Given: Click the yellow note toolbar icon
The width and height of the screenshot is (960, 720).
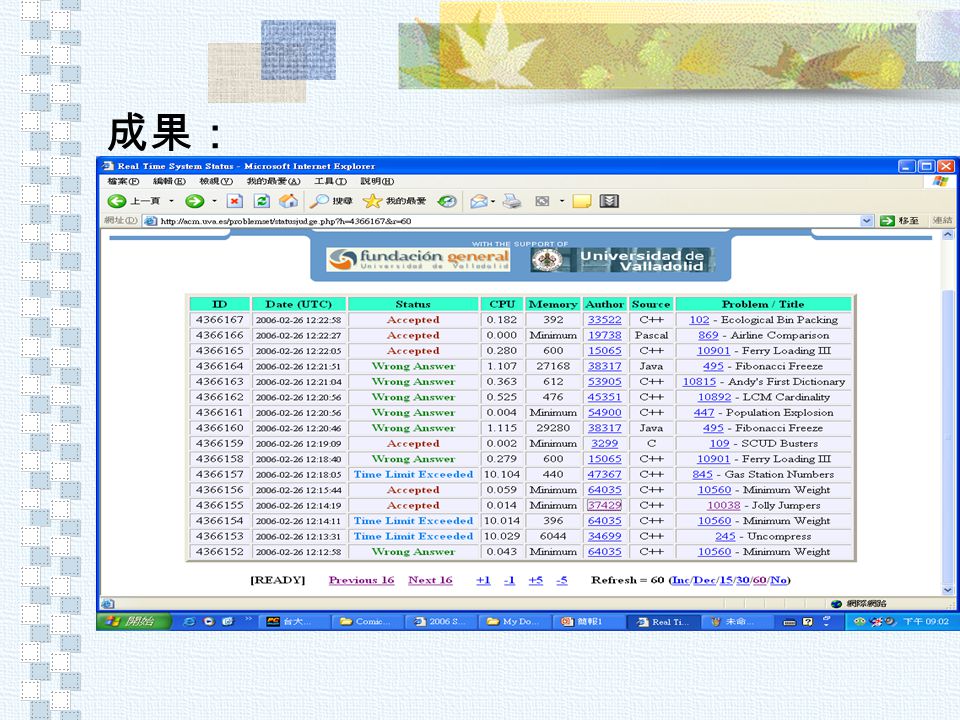Looking at the screenshot, I should click(582, 201).
